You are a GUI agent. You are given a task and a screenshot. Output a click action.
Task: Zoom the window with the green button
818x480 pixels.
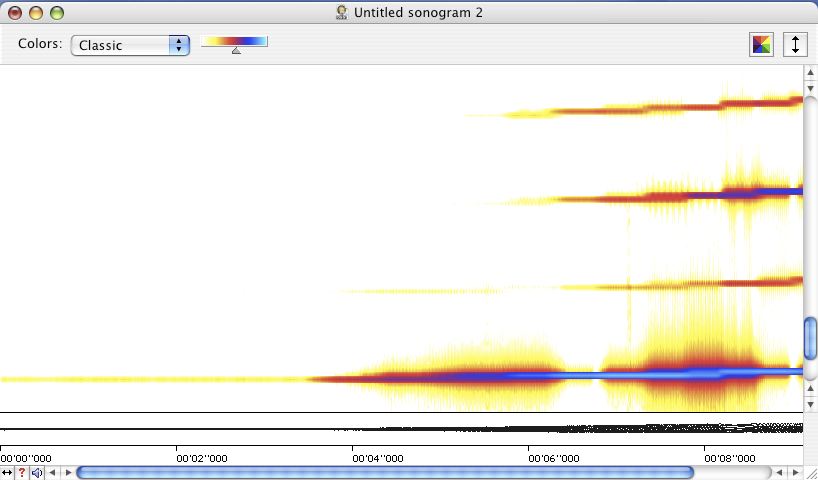[57, 13]
